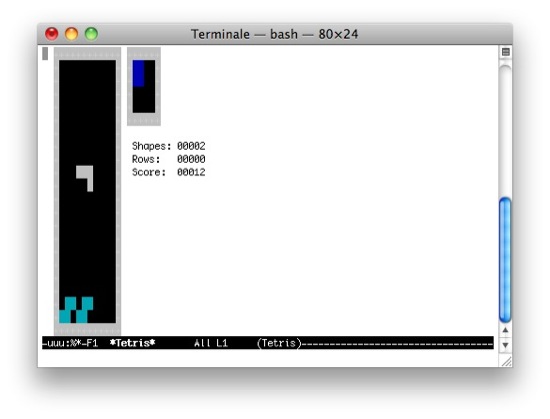Close the Terminale window with red button
The width and height of the screenshot is (550, 419).
coord(52,34)
